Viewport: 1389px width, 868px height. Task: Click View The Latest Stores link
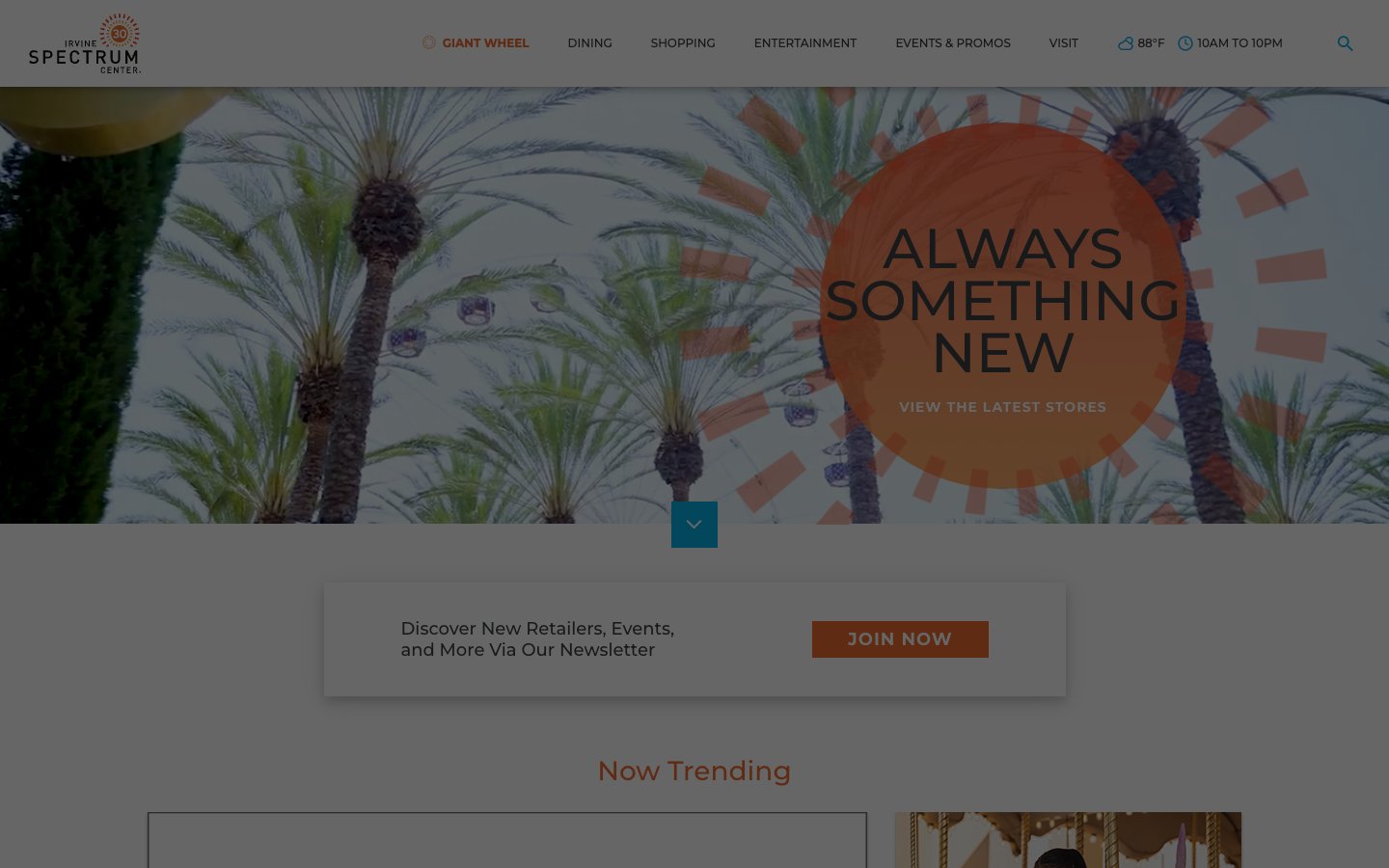click(x=1003, y=407)
